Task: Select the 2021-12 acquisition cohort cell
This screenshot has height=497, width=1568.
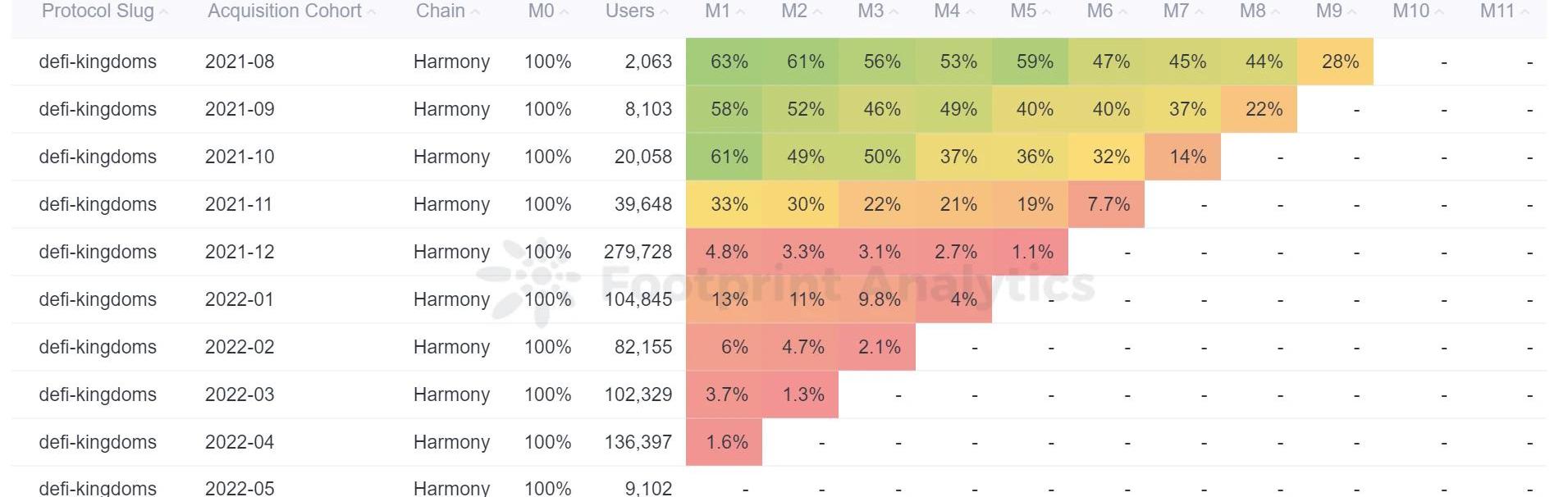Action: point(240,252)
